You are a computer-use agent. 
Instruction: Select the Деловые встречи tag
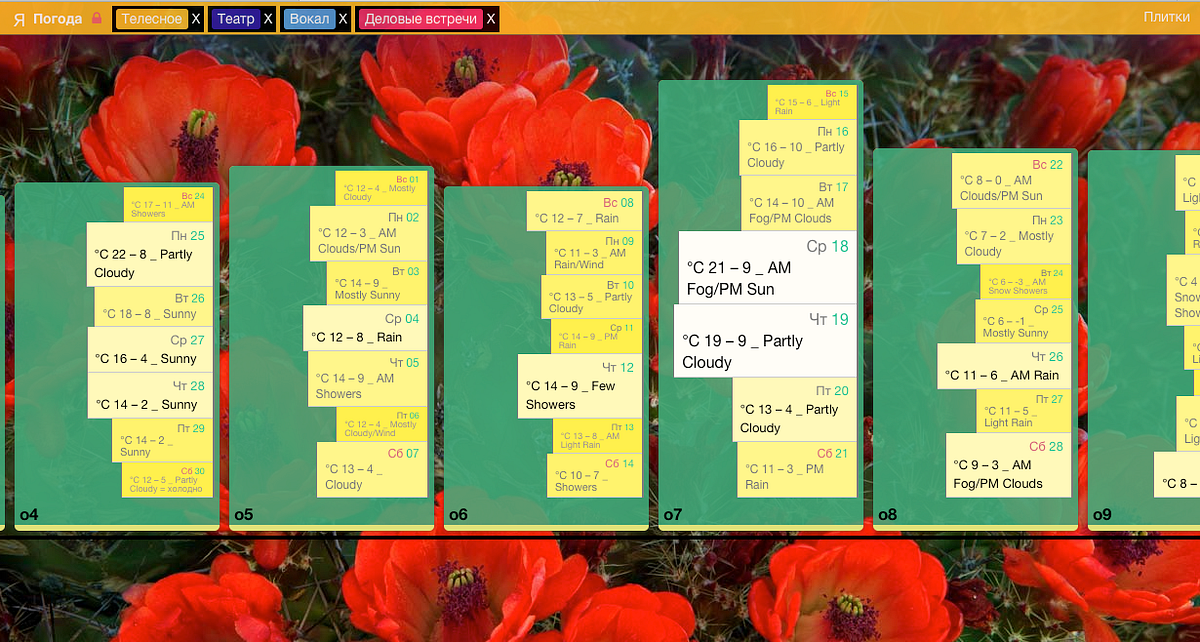[x=420, y=18]
